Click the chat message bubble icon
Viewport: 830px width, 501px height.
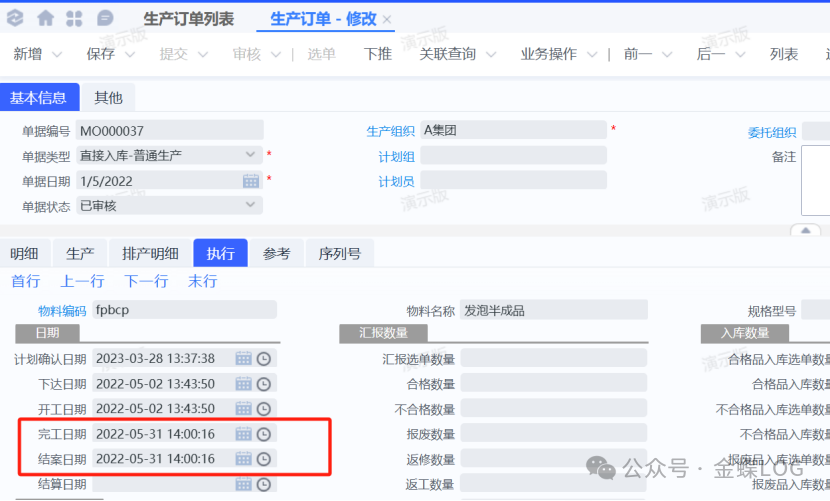[x=105, y=18]
